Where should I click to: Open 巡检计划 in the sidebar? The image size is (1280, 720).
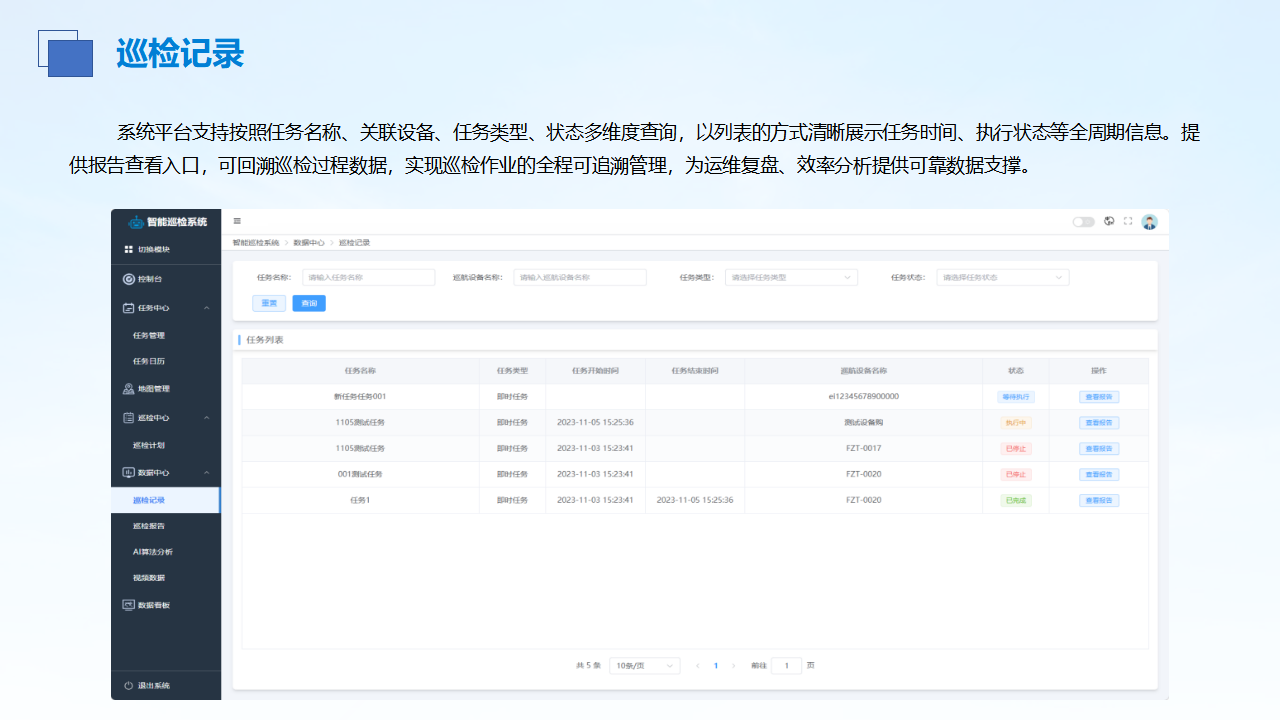tap(149, 445)
